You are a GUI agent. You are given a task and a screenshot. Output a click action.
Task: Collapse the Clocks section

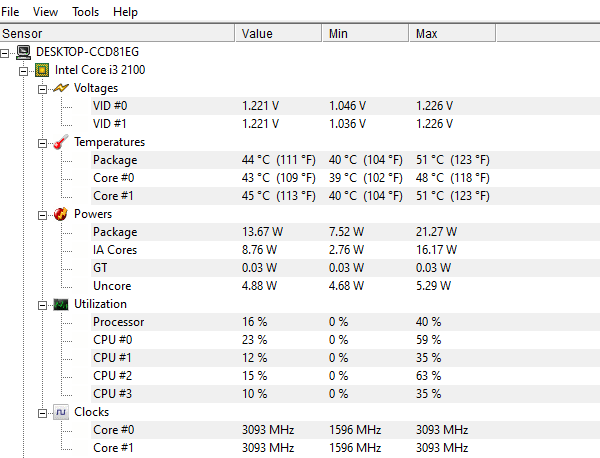(x=42, y=413)
